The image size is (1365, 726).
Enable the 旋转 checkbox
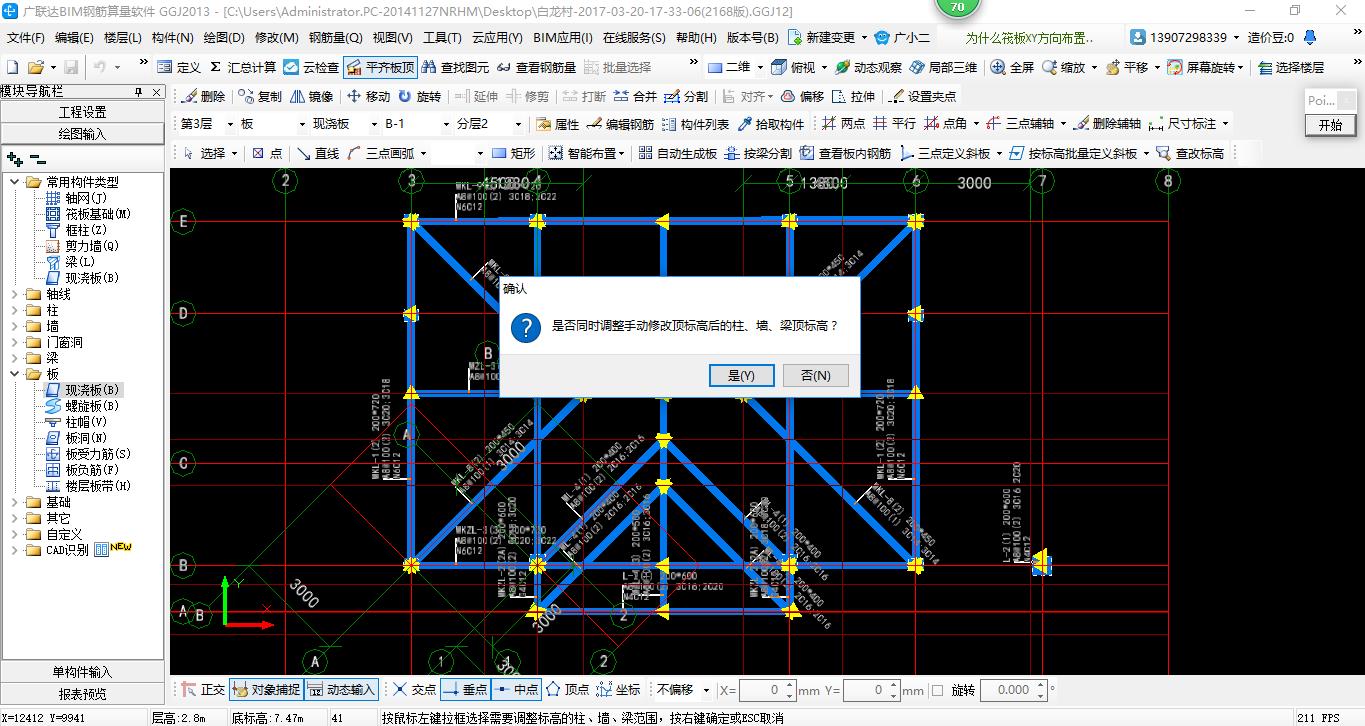point(937,690)
